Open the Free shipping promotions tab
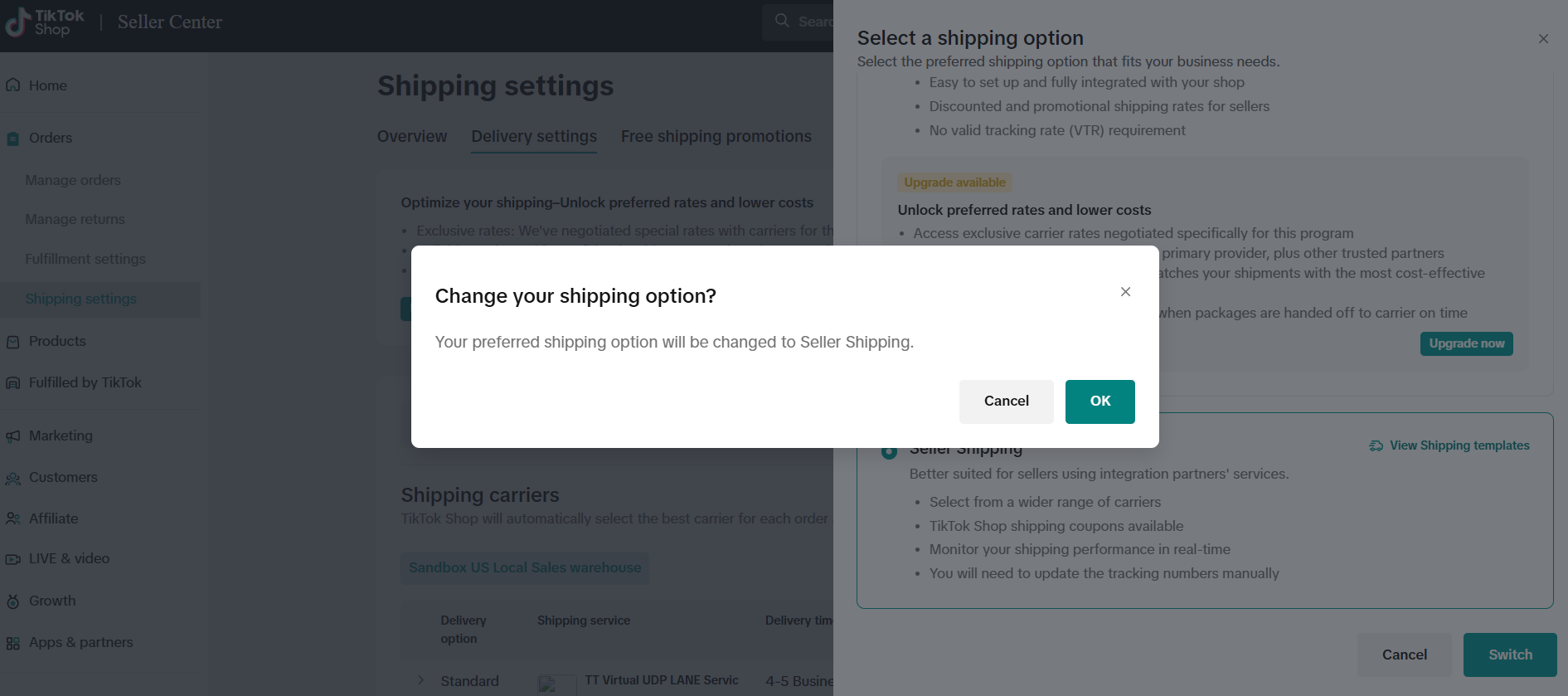Viewport: 1568px width, 696px height. (x=716, y=136)
